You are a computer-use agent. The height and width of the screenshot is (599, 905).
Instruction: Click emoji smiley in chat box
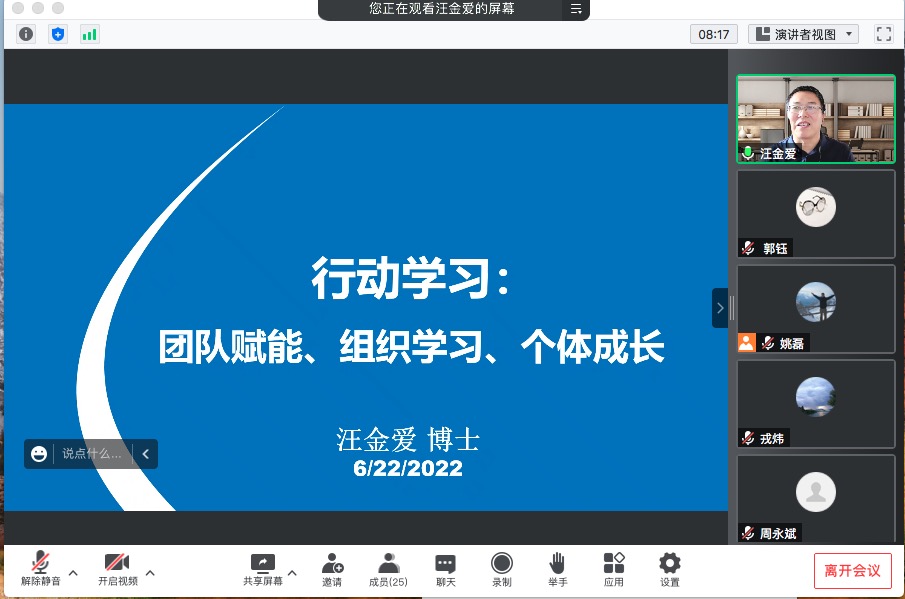(39, 454)
